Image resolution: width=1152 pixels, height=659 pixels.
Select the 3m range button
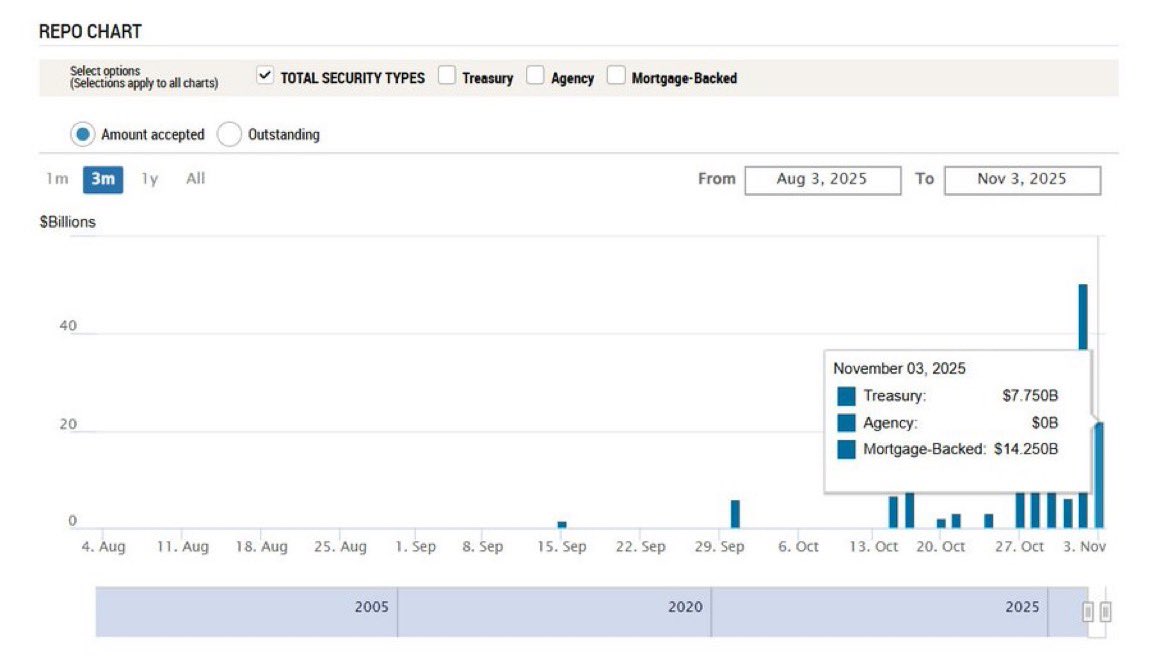pyautogui.click(x=103, y=179)
